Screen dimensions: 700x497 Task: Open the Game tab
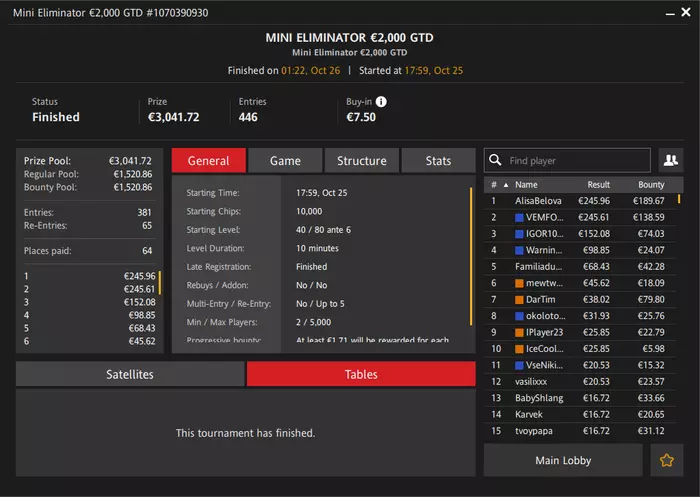click(285, 160)
